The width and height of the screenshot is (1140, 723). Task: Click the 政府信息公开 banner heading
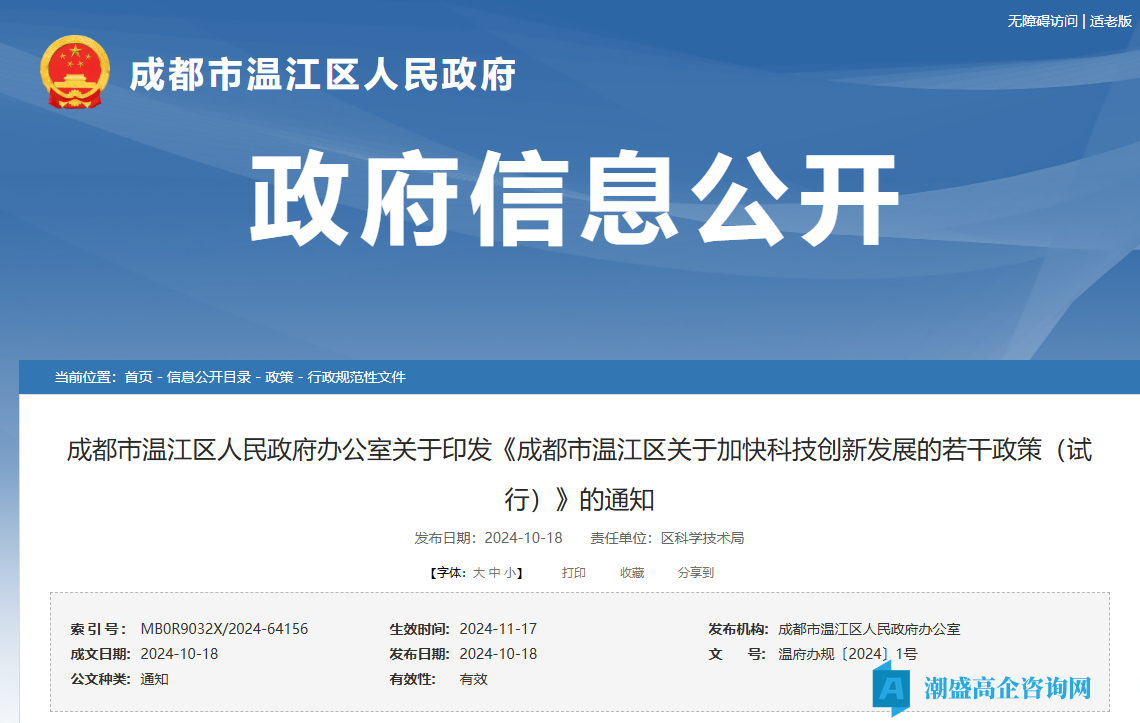pyautogui.click(x=574, y=199)
